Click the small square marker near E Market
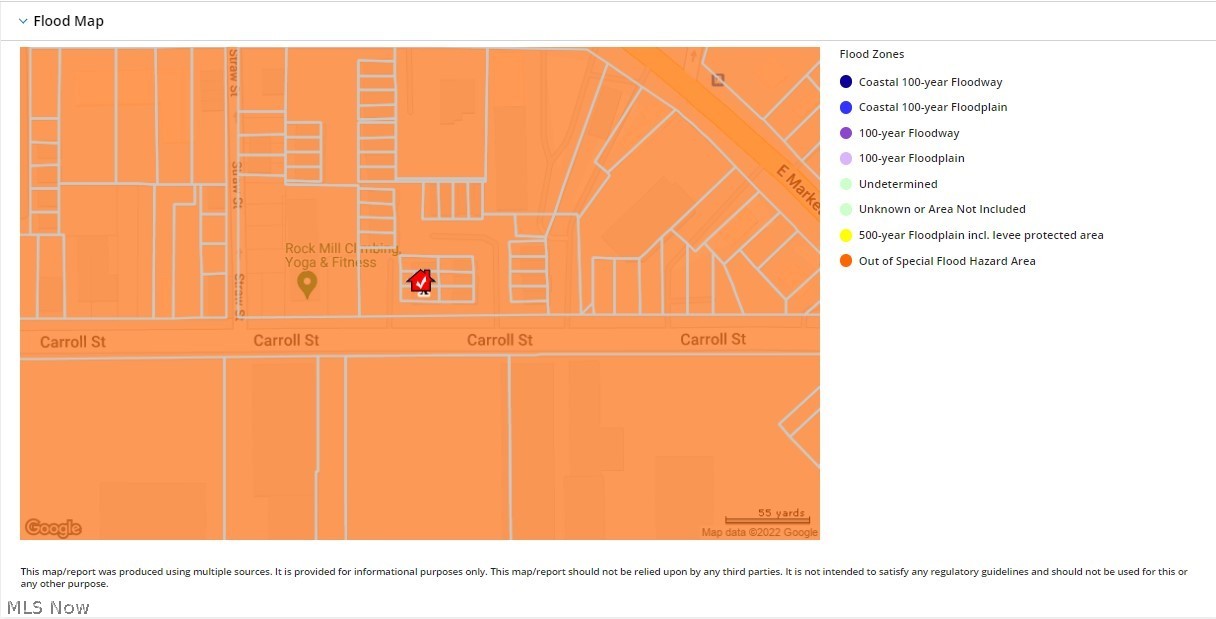The width and height of the screenshot is (1216, 619). pyautogui.click(x=717, y=80)
